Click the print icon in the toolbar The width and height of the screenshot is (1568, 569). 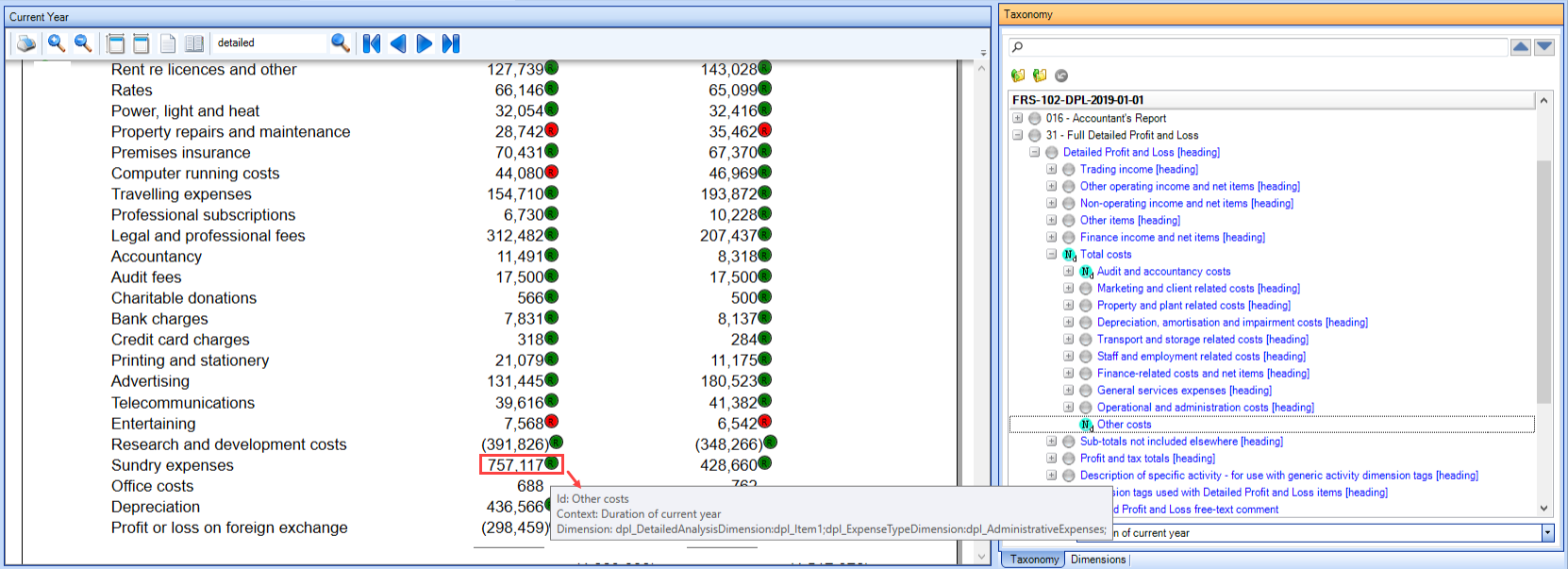click(x=26, y=43)
